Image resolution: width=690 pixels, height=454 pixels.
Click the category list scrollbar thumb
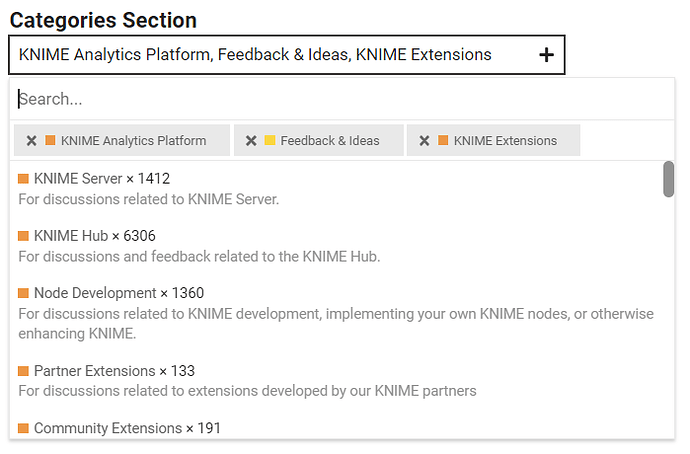click(668, 179)
